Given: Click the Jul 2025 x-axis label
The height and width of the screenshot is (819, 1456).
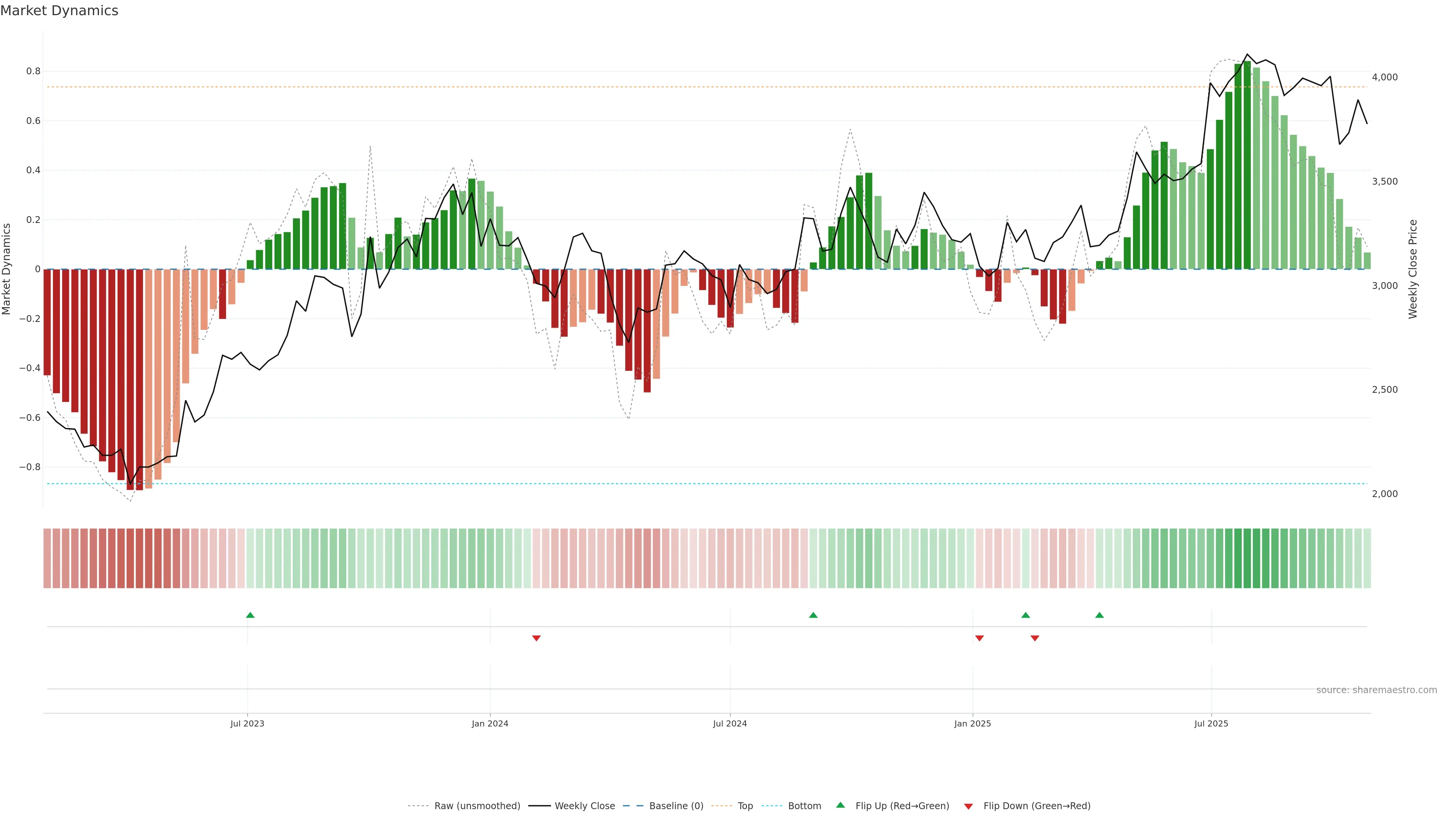Looking at the screenshot, I should [x=1211, y=723].
